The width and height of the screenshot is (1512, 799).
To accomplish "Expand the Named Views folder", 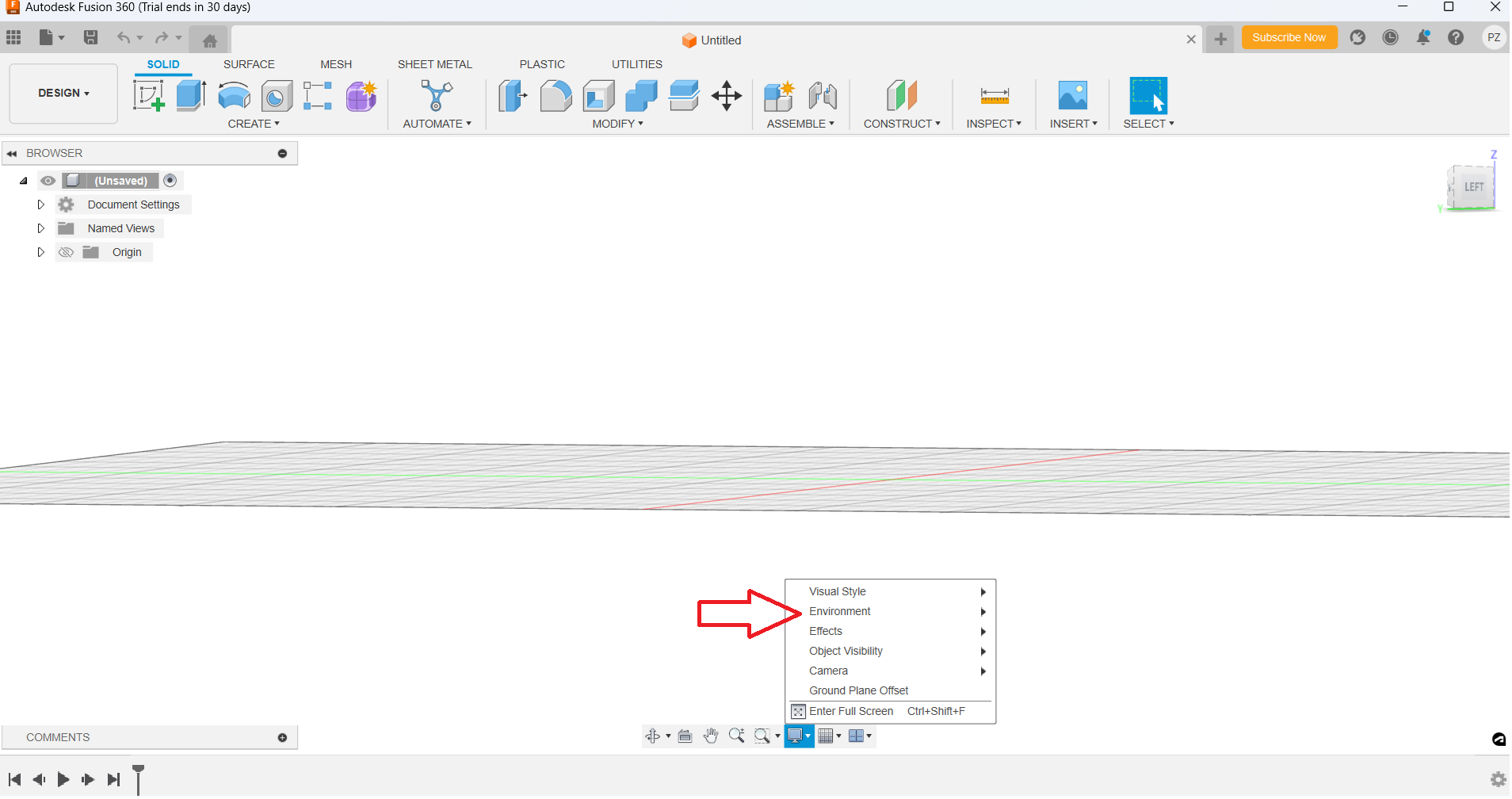I will 41,228.
